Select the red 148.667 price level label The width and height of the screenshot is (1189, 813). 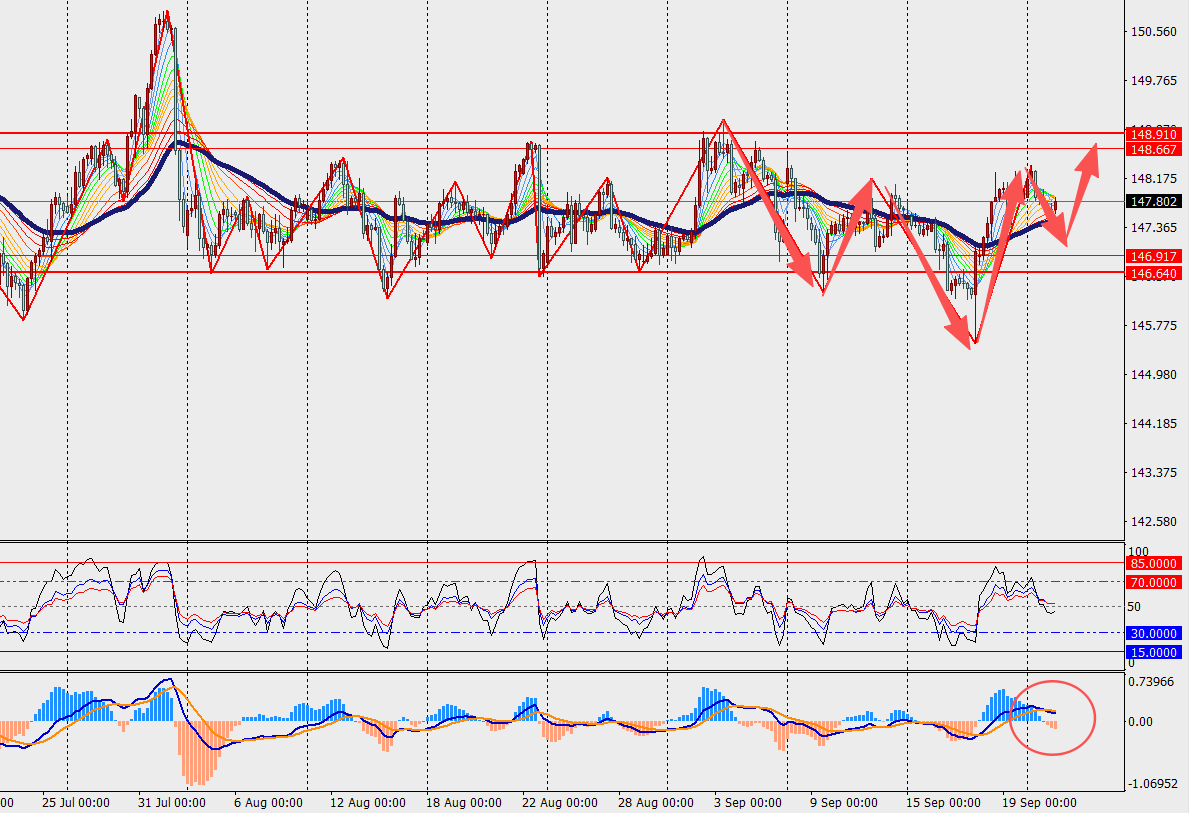pyautogui.click(x=1154, y=149)
